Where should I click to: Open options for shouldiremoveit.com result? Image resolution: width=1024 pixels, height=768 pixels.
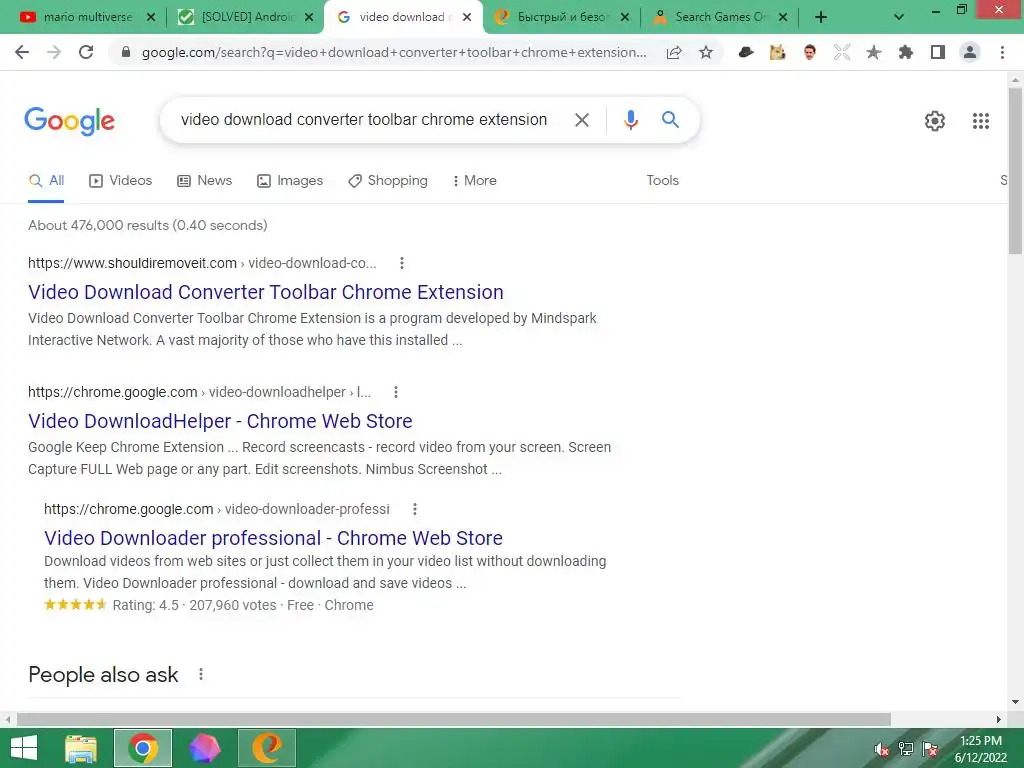pyautogui.click(x=402, y=263)
